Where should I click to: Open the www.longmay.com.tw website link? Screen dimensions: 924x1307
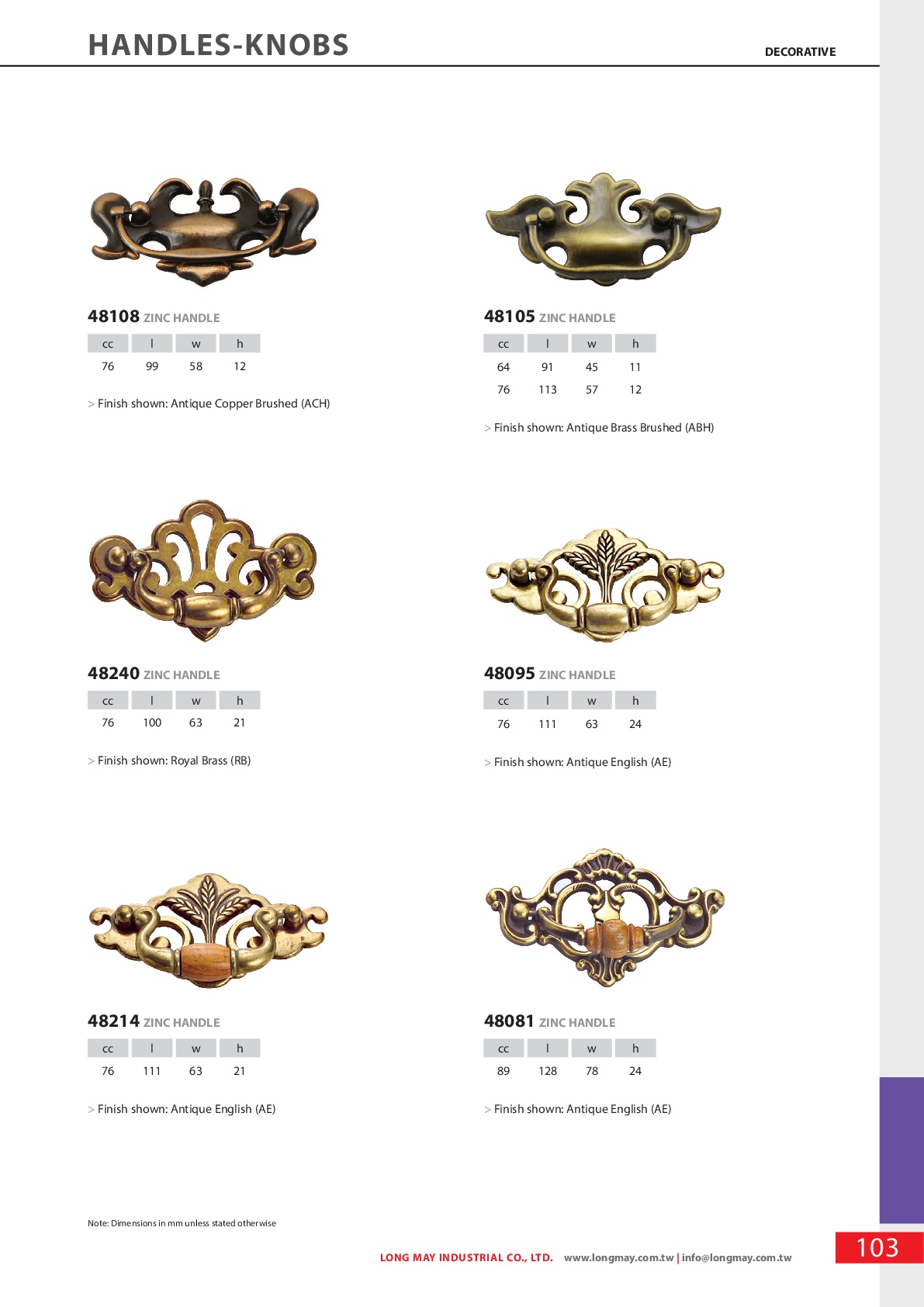[618, 1257]
